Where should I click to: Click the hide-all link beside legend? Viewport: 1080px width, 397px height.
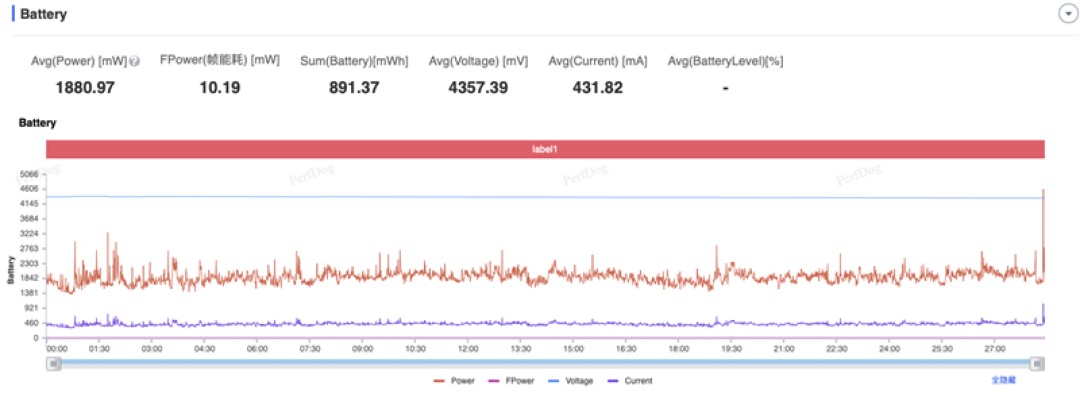1004,380
